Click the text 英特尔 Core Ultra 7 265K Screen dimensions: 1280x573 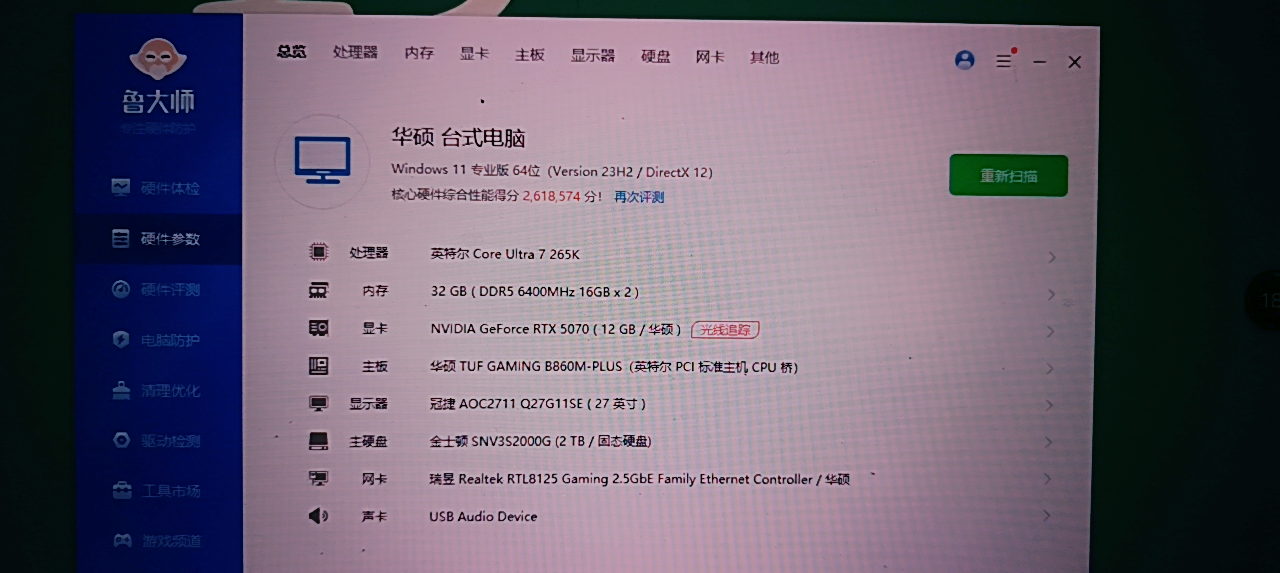tap(505, 254)
